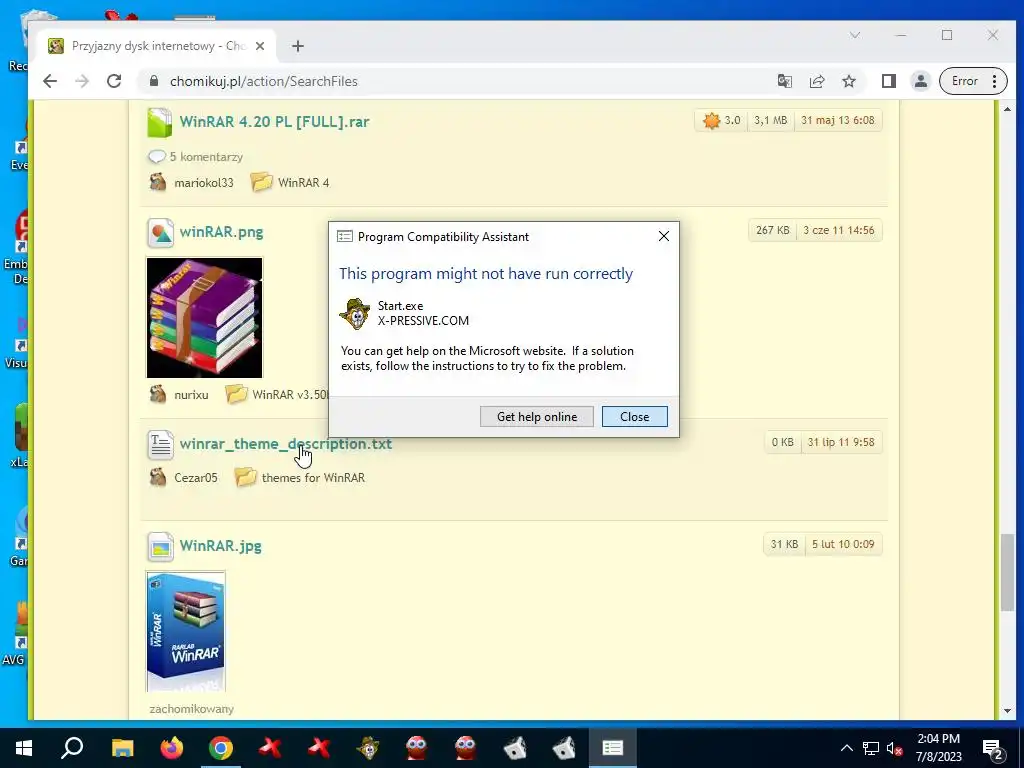Click the Start.exe program icon in dialog
This screenshot has width=1024, height=768.
coord(355,313)
